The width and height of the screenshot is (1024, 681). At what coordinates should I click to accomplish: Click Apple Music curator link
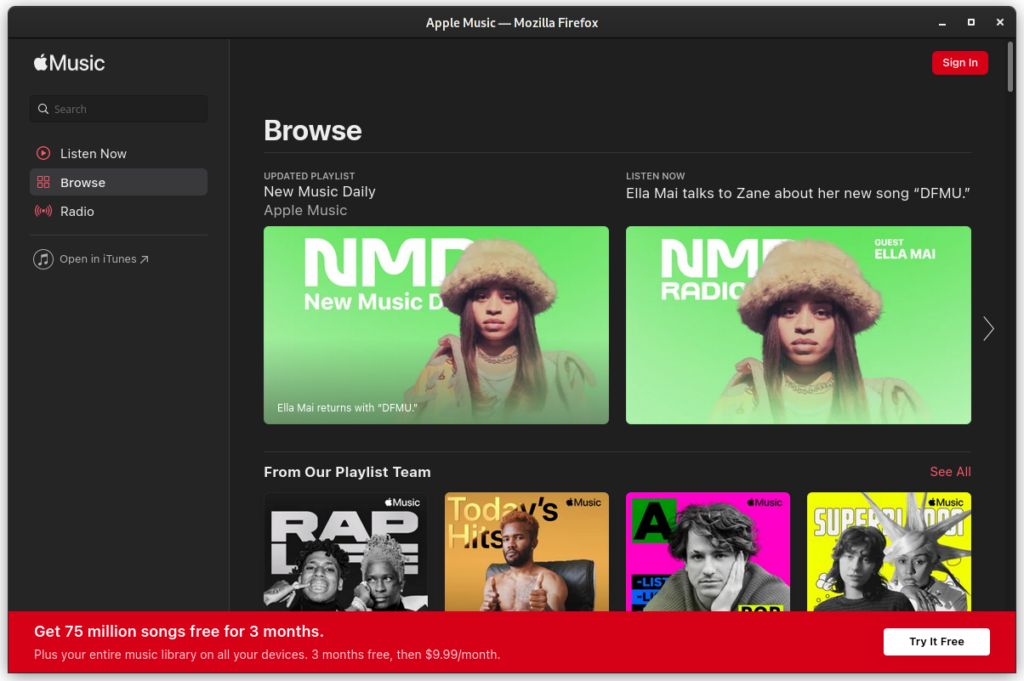(305, 210)
